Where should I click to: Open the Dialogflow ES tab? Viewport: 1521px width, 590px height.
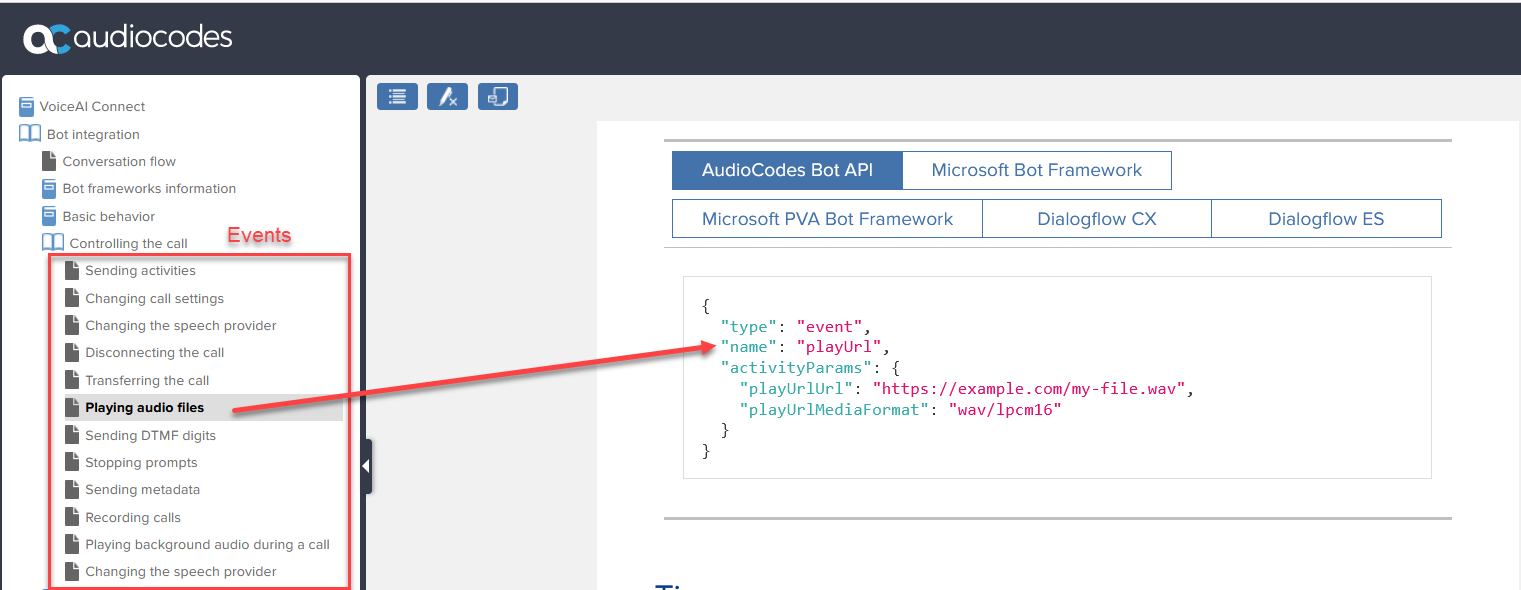(1325, 219)
